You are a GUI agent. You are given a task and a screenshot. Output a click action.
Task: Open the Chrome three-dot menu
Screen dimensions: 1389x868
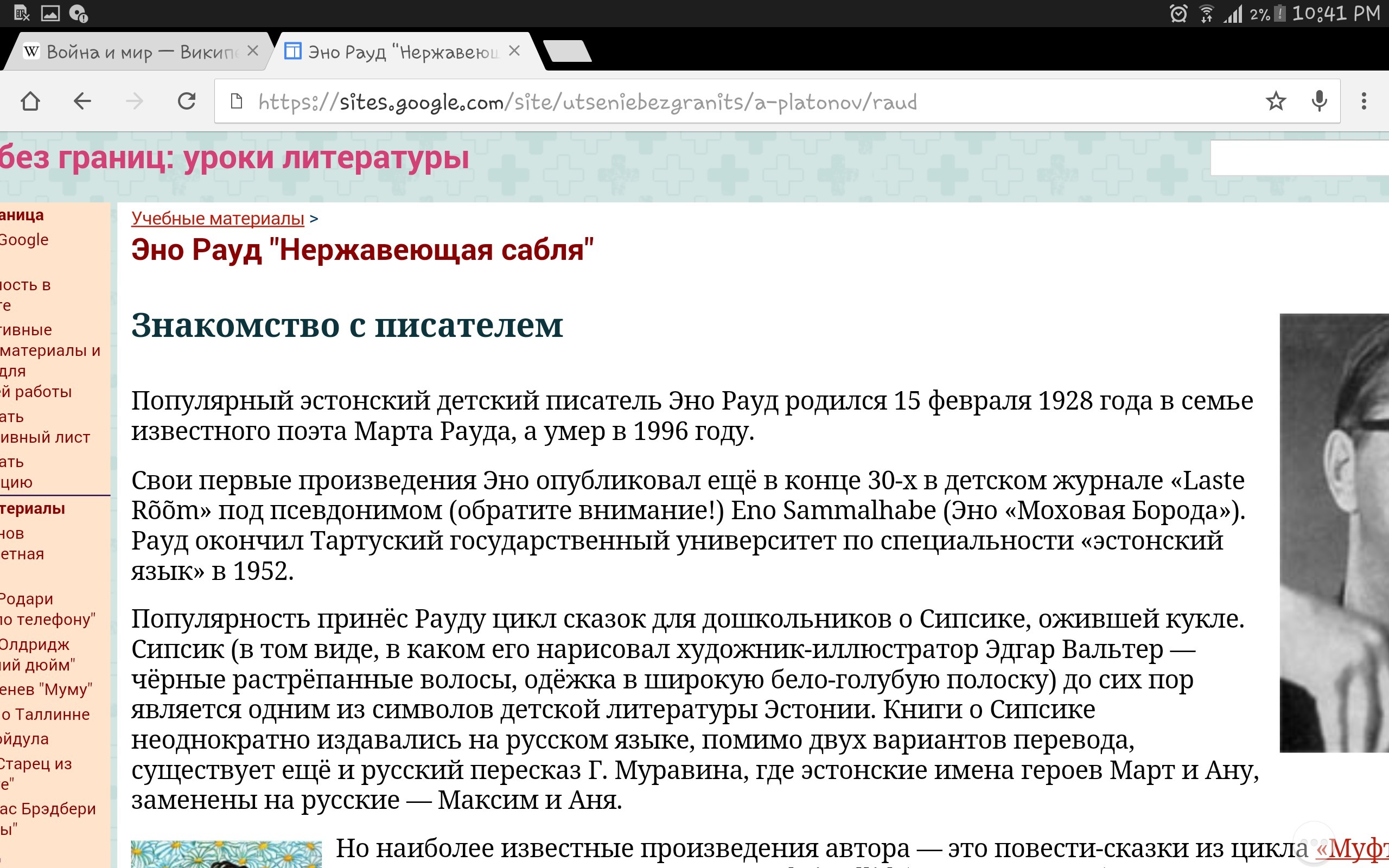tap(1363, 101)
